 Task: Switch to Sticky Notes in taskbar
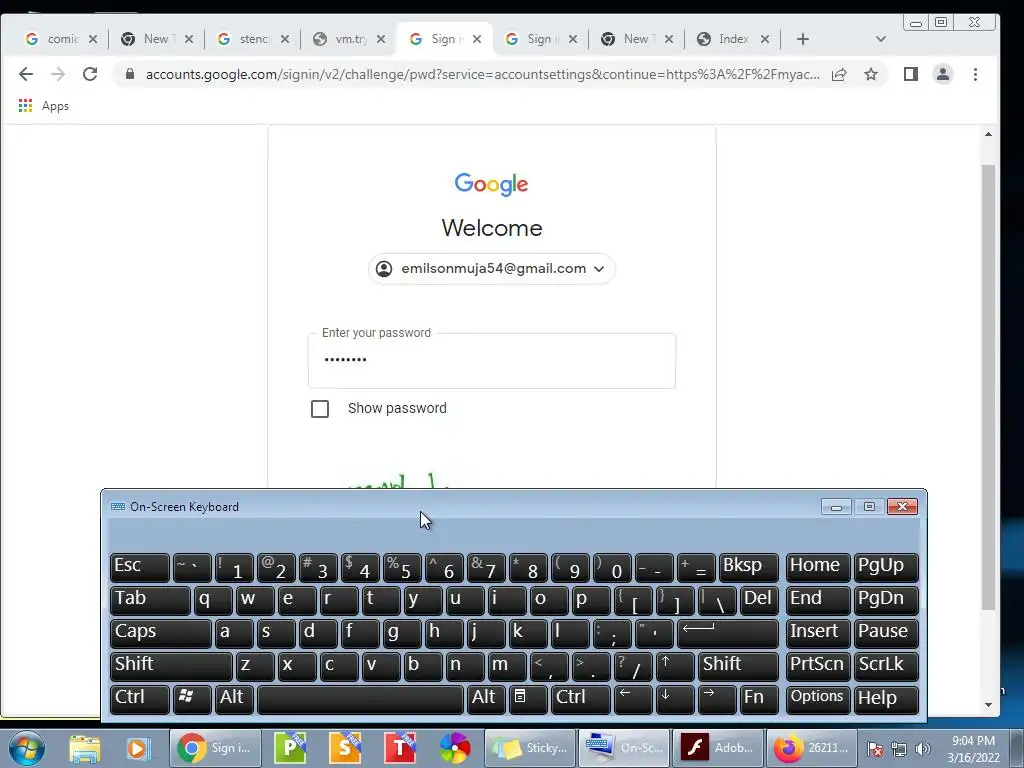[530, 748]
